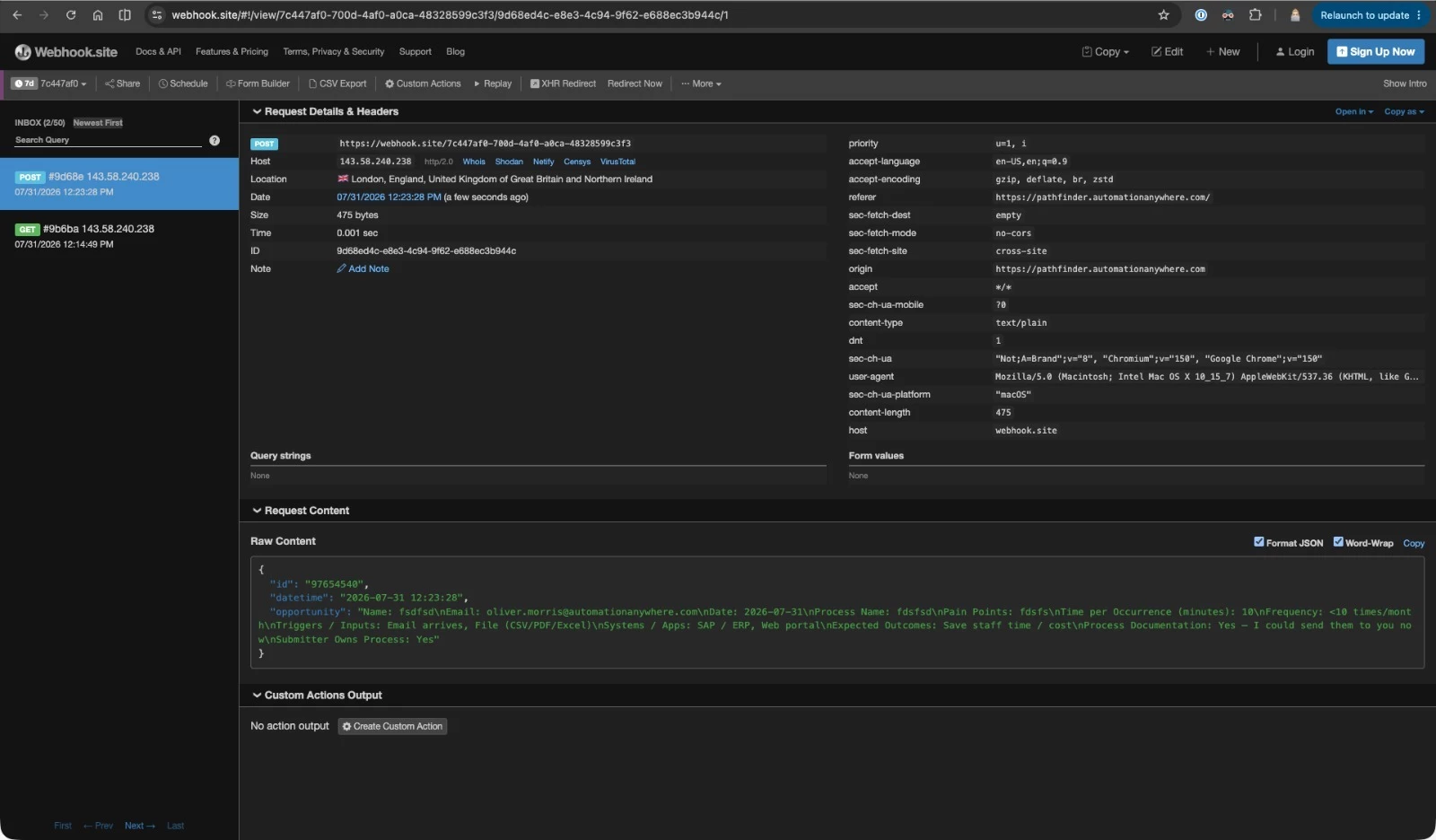
Task: Open the browser extensions puzzle icon
Action: (1256, 15)
